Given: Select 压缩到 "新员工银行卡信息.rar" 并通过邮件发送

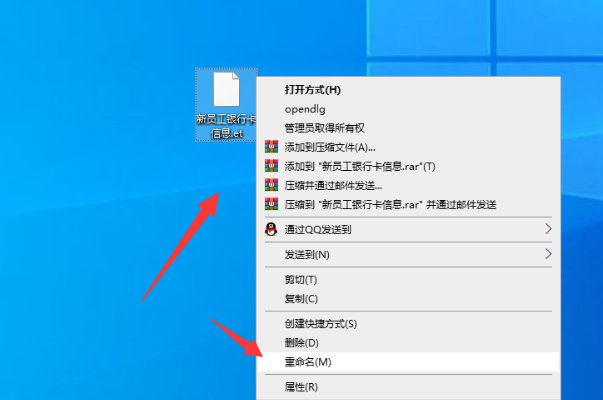Looking at the screenshot, I should 408,204.
